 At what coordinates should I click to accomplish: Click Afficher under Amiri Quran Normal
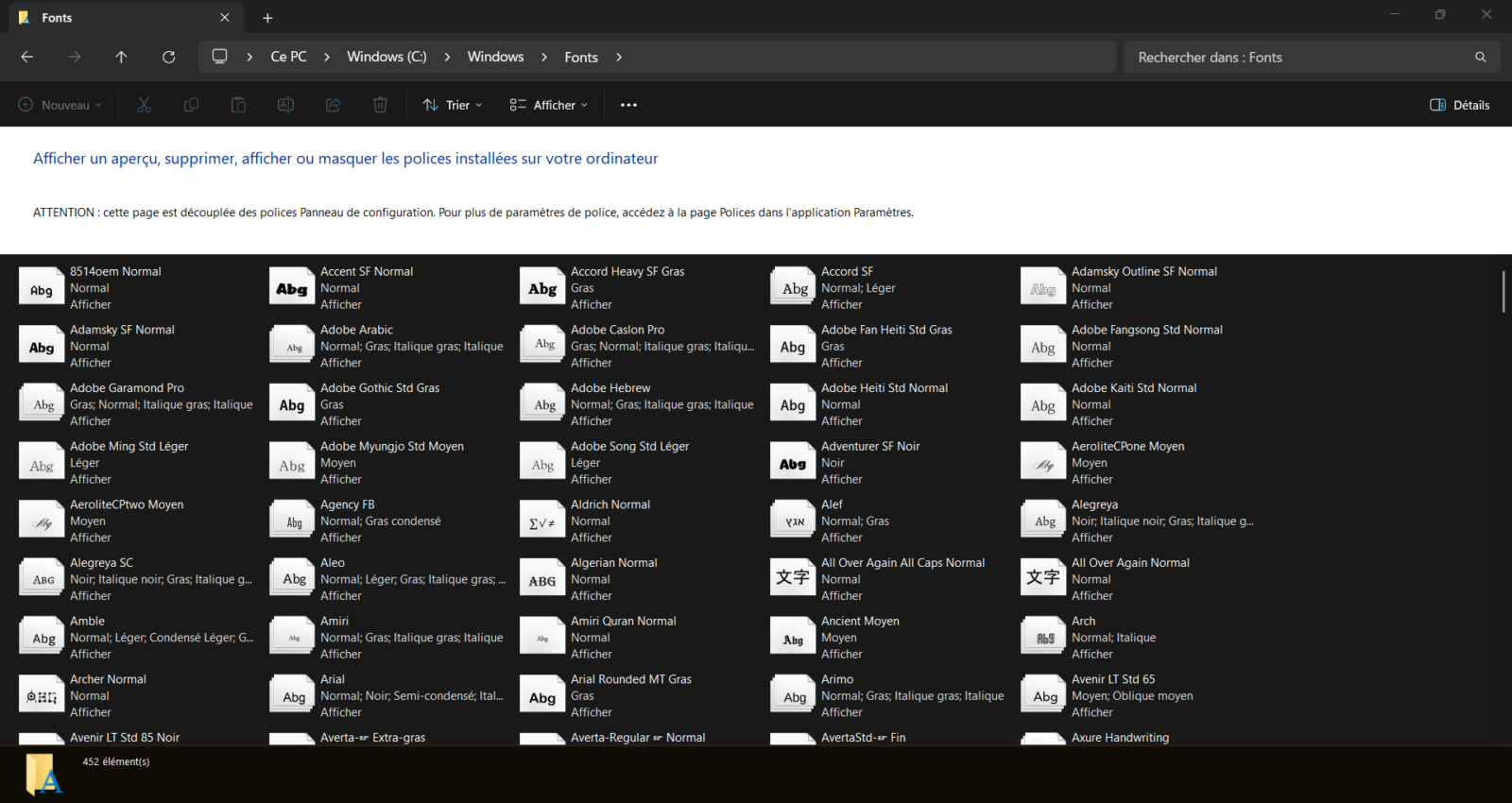pos(592,654)
